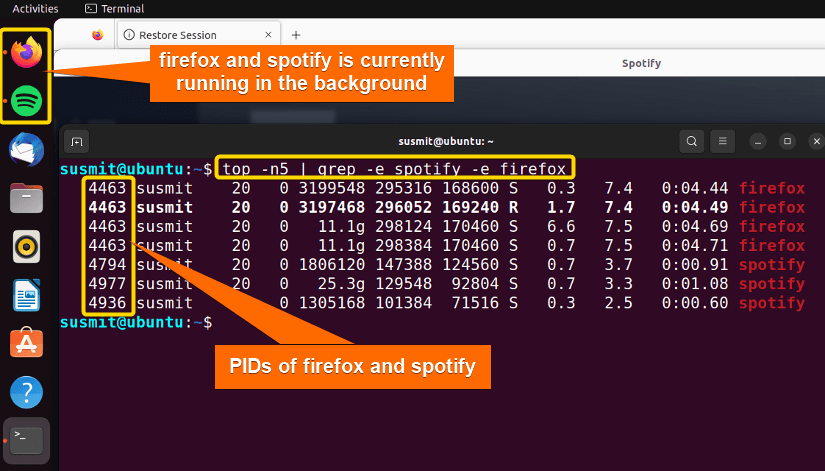Open the Help question mark icon
This screenshot has width=825, height=471.
(26, 392)
